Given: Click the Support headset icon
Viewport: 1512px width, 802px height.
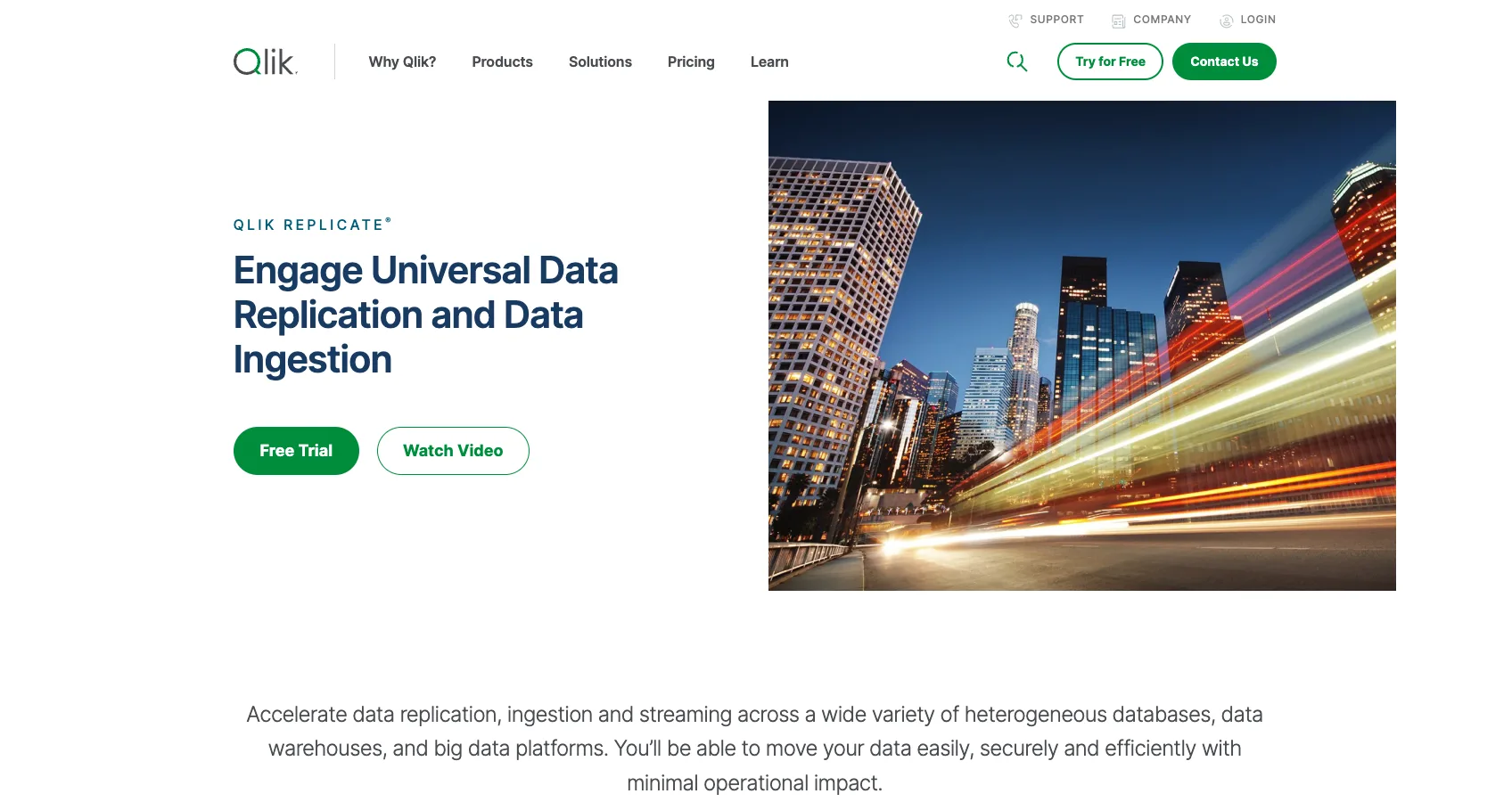Looking at the screenshot, I should coord(1015,20).
